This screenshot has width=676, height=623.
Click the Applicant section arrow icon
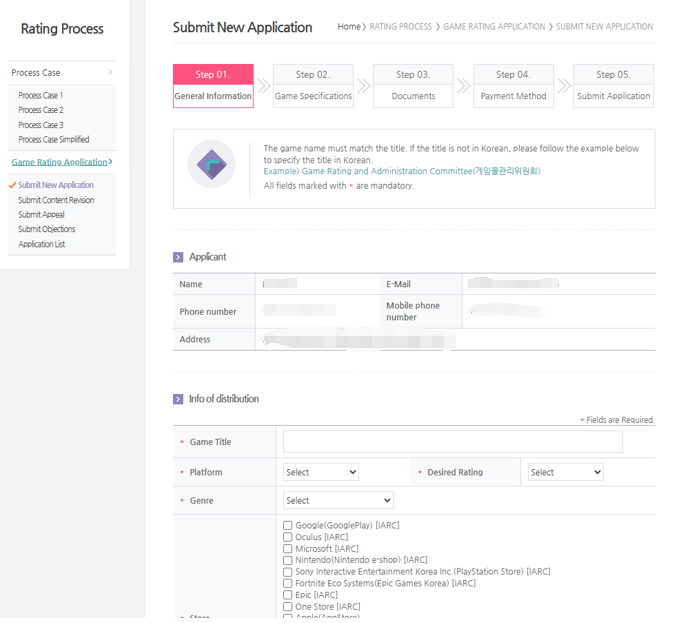click(178, 257)
